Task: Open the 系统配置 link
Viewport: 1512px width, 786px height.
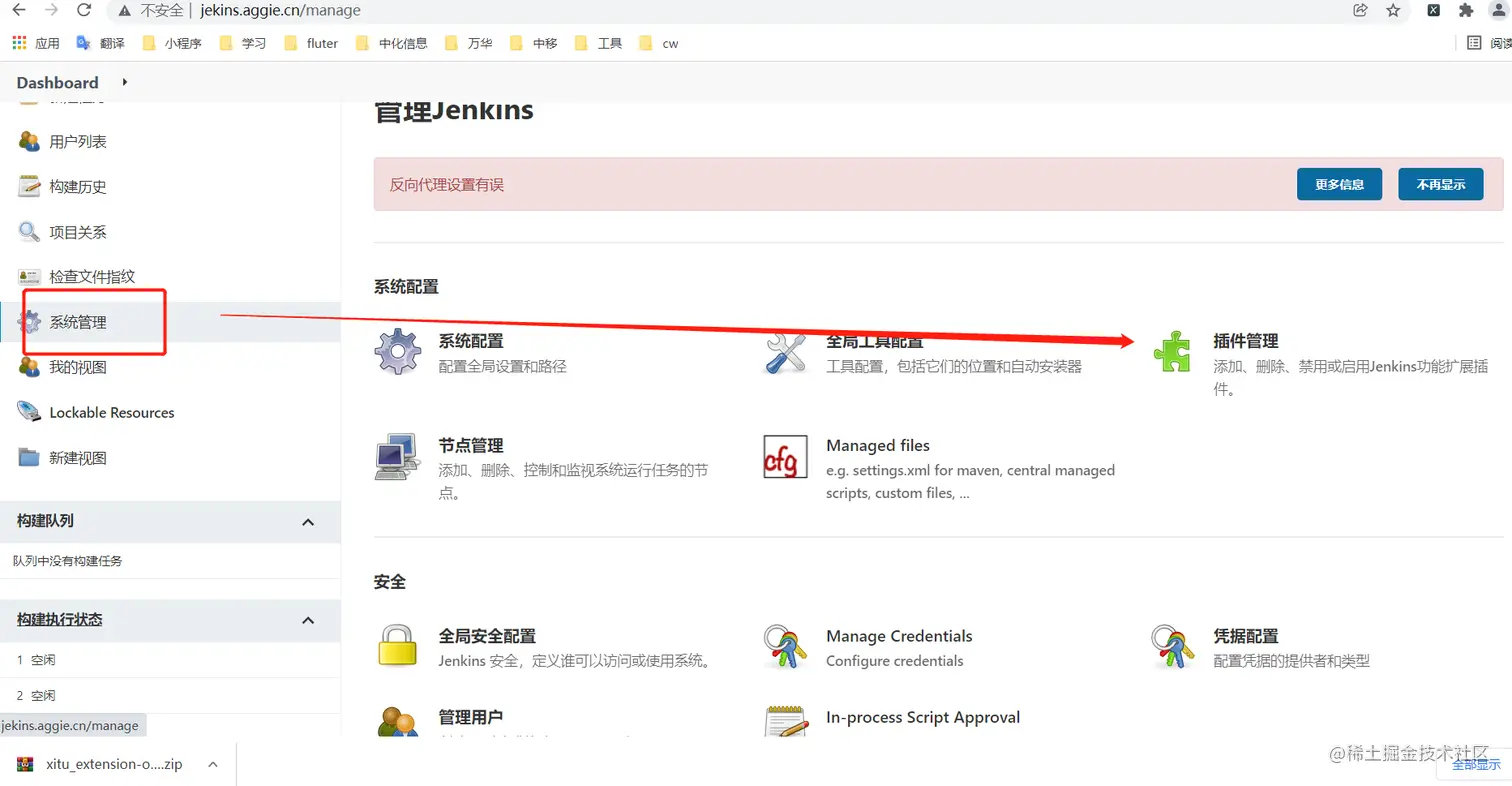Action: pyautogui.click(x=471, y=341)
